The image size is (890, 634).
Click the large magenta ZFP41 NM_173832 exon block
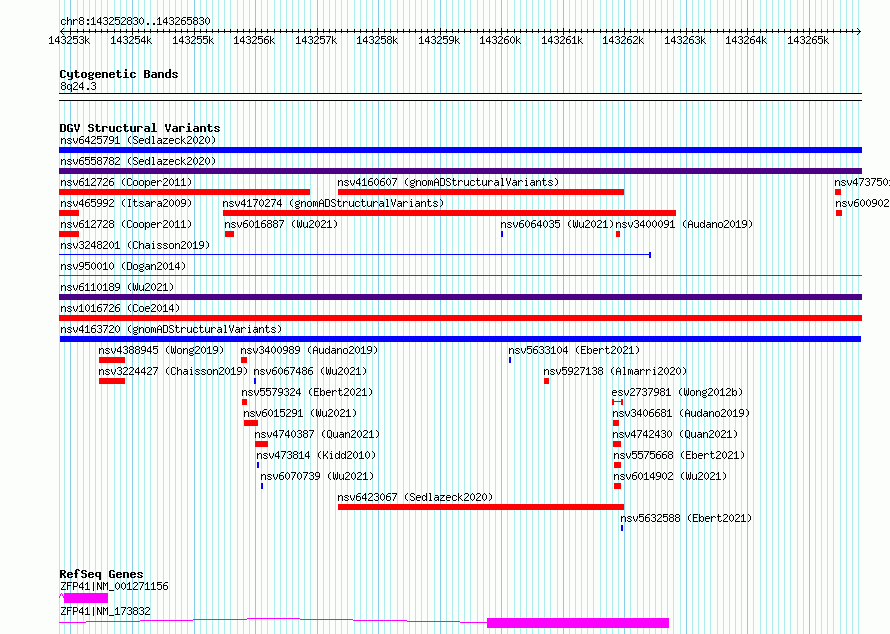578,623
